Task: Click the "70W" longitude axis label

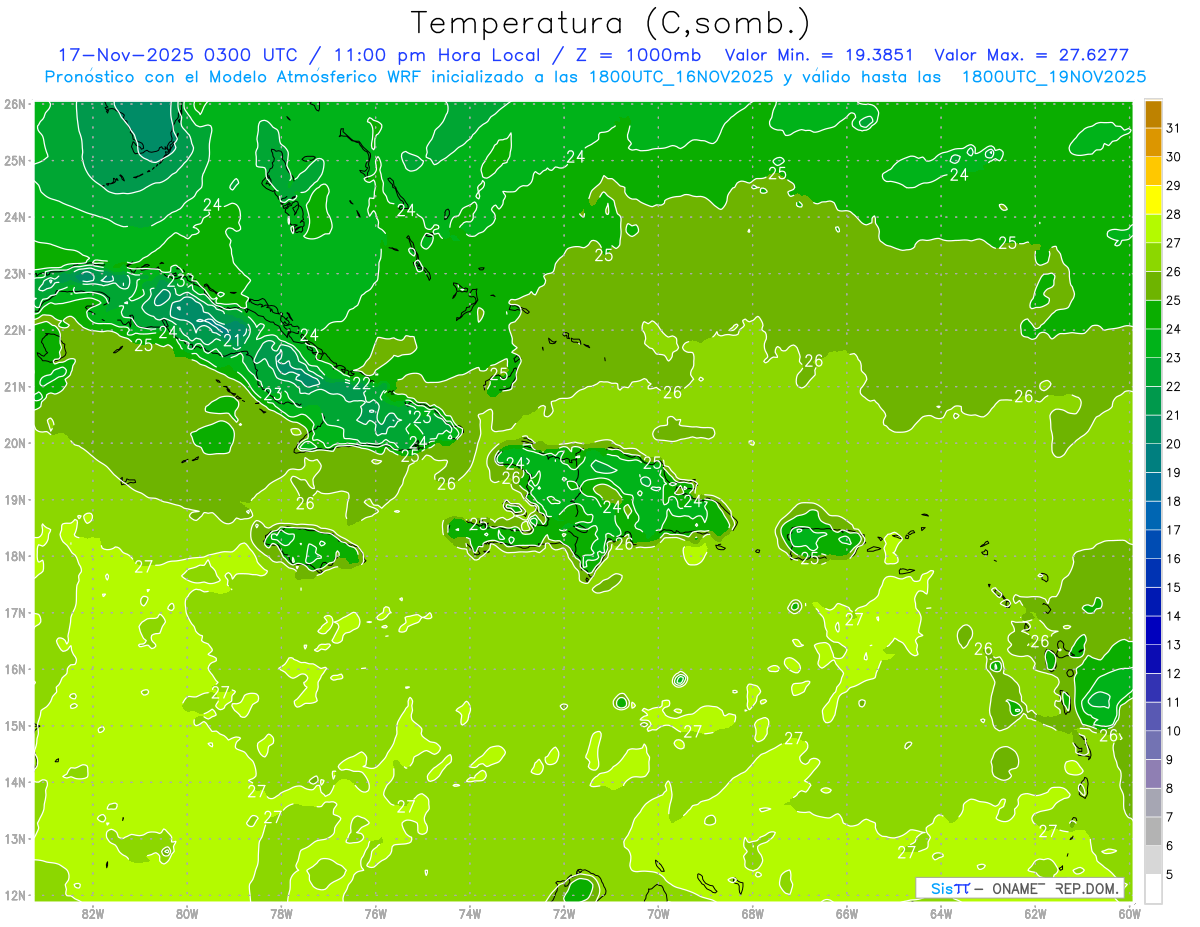Action: click(658, 913)
